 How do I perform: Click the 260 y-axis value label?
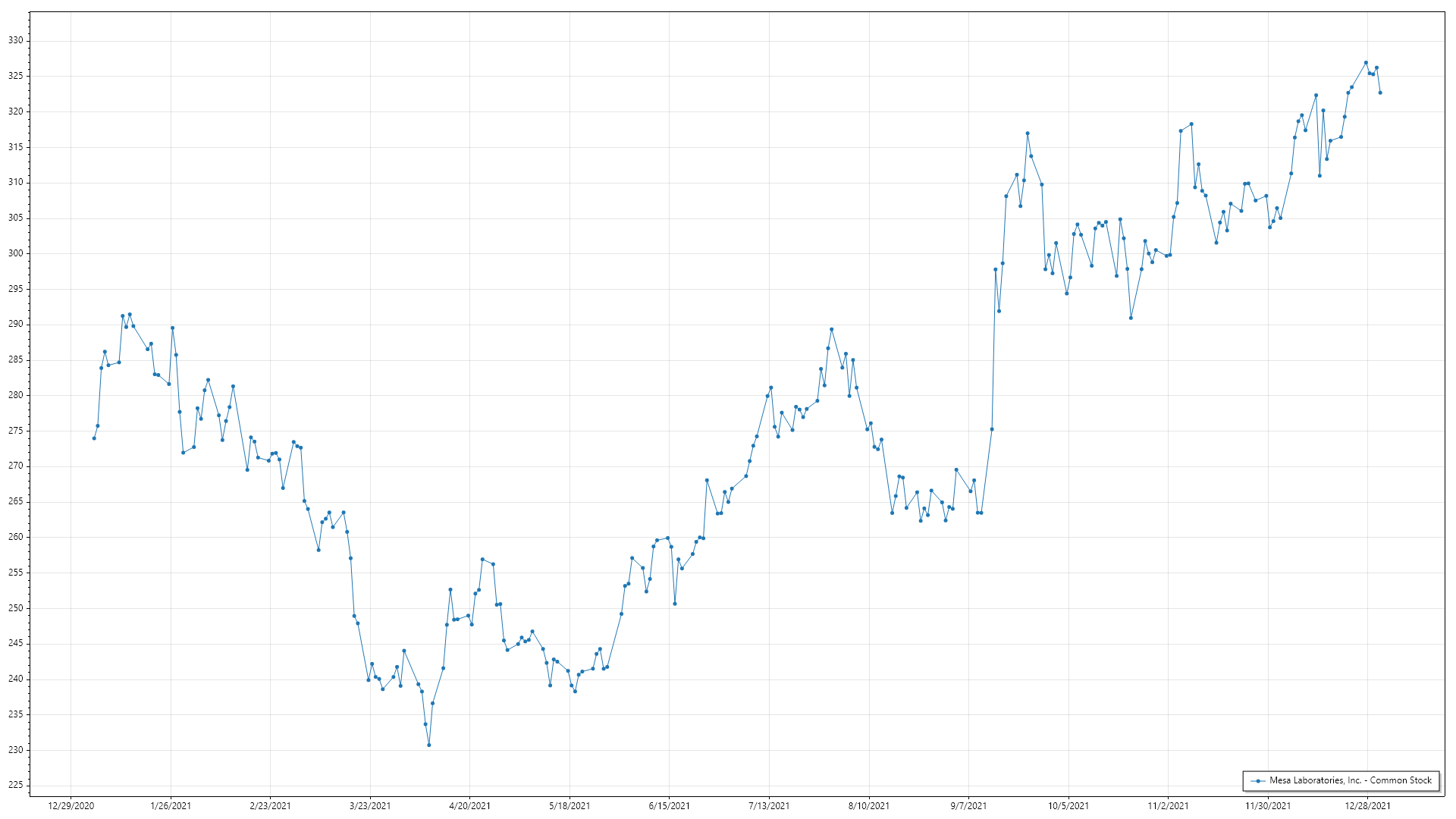pyautogui.click(x=16, y=537)
